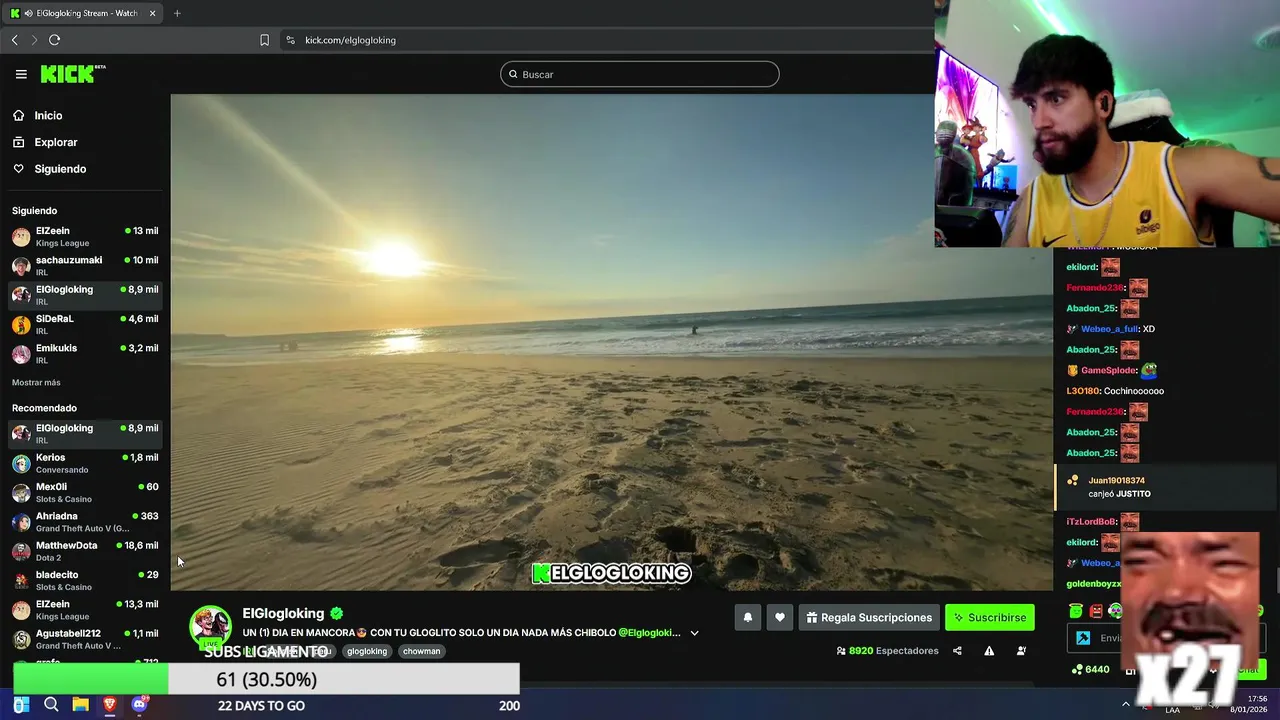
Task: Click Regala Suscripciones button
Action: [869, 618]
